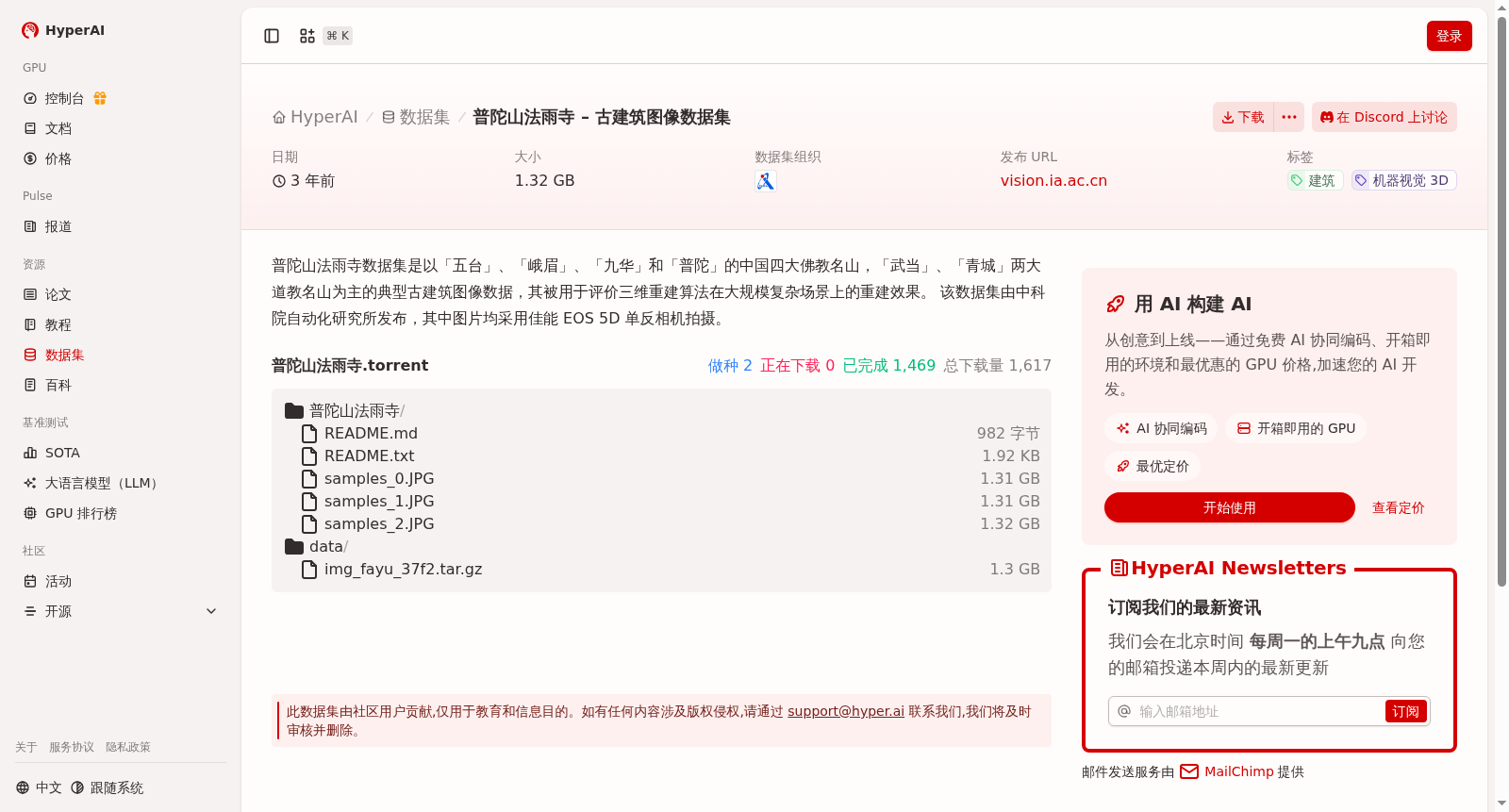Click the 下载 button
Screen dimensions: 1509x812
(x=1243, y=117)
